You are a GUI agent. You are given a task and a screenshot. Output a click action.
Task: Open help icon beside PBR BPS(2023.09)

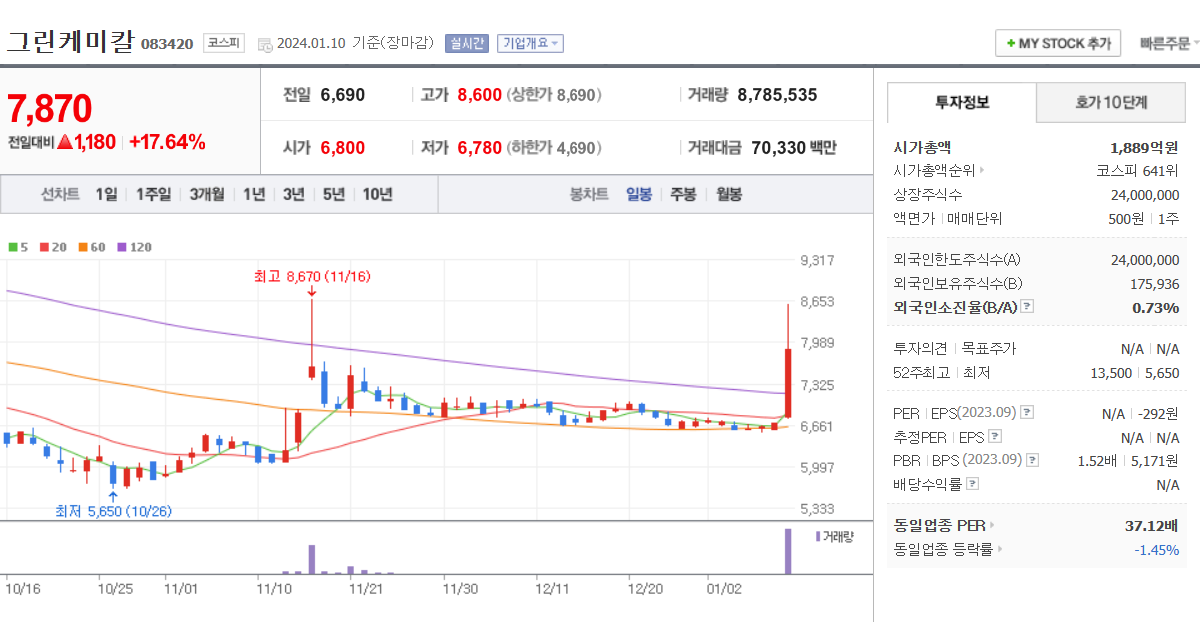pos(1033,460)
